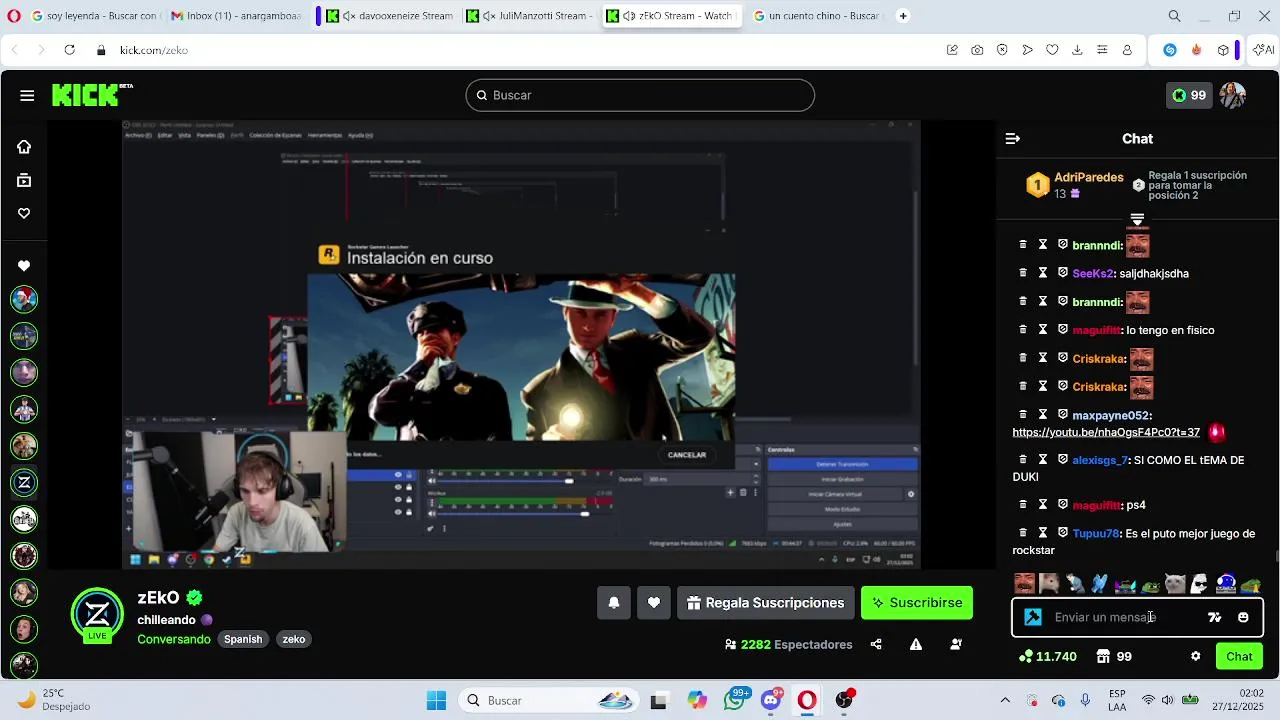Report the stream with warning icon
The height and width of the screenshot is (720, 1280).
coord(916,645)
